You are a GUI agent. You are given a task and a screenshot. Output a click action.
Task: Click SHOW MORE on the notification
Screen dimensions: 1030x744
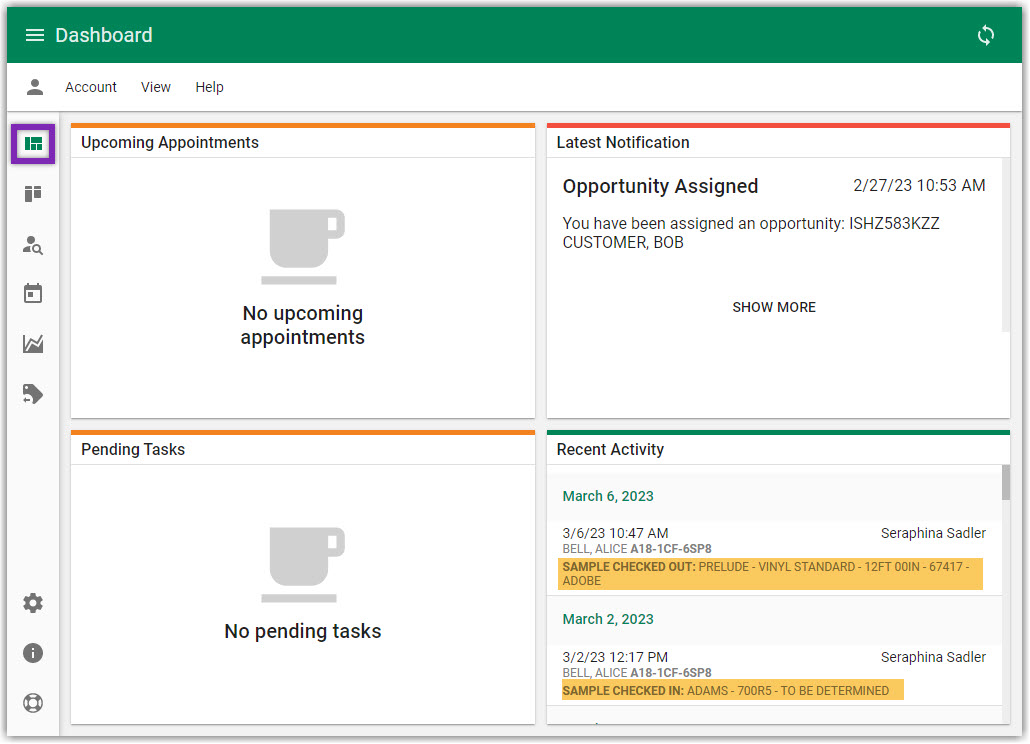(x=774, y=307)
